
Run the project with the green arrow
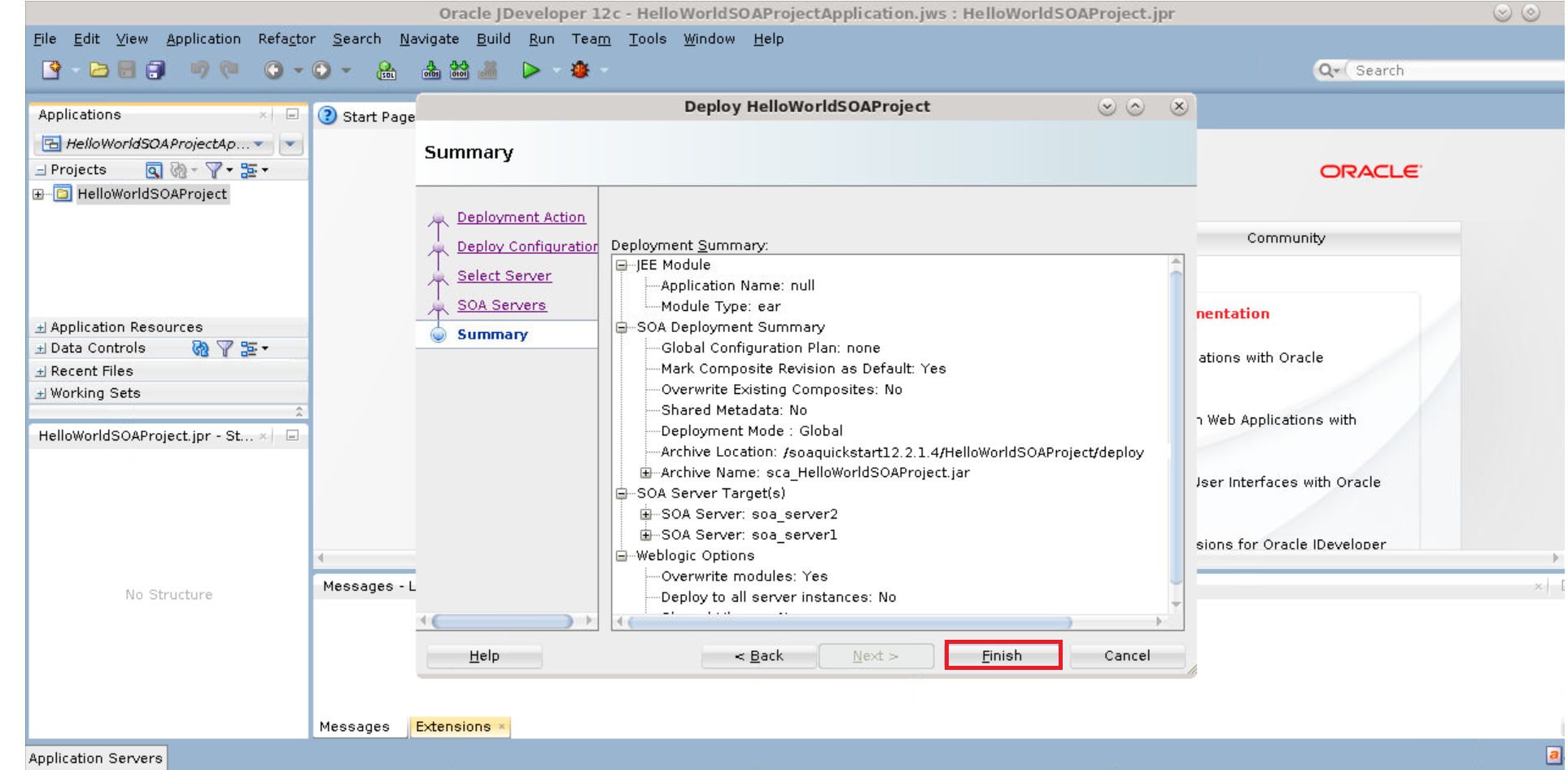[531, 70]
